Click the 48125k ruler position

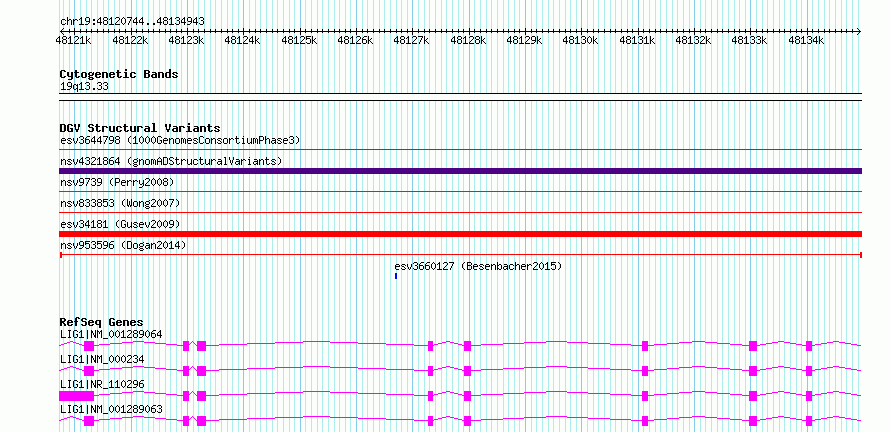pos(299,40)
